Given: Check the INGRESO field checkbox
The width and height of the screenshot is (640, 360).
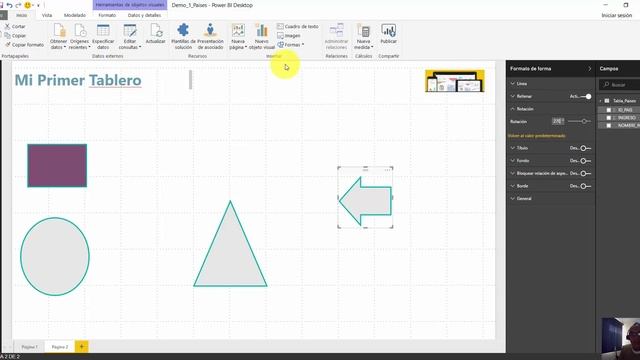Looking at the screenshot, I should (x=609, y=118).
